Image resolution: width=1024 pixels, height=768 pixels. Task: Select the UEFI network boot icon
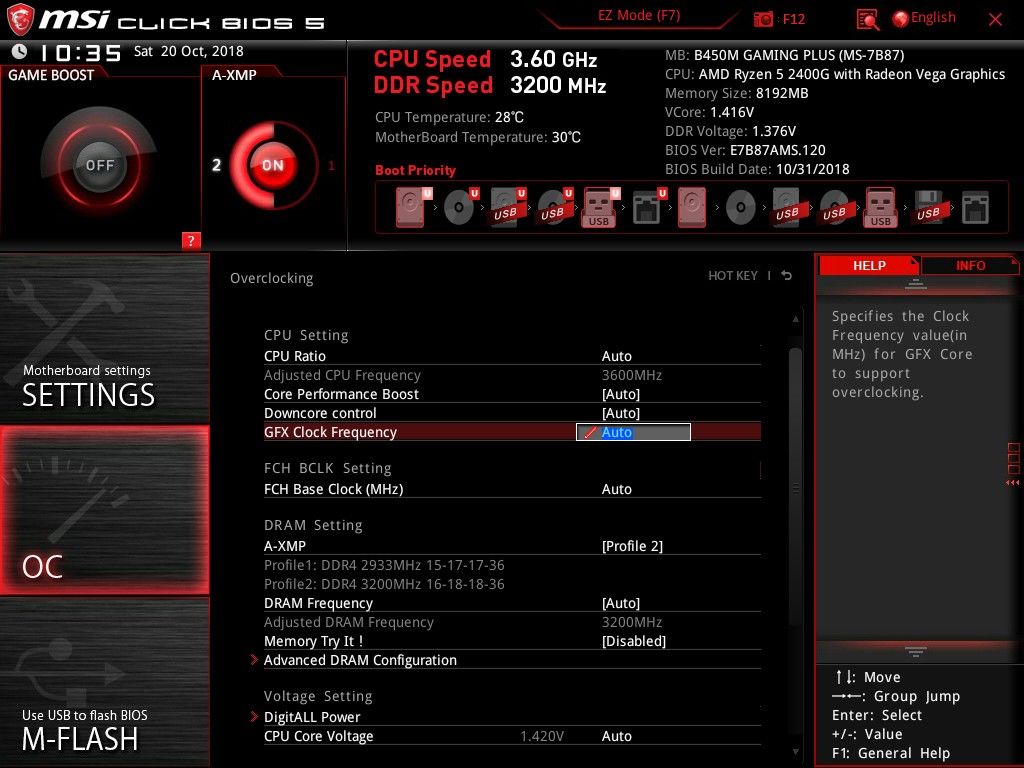(x=648, y=208)
